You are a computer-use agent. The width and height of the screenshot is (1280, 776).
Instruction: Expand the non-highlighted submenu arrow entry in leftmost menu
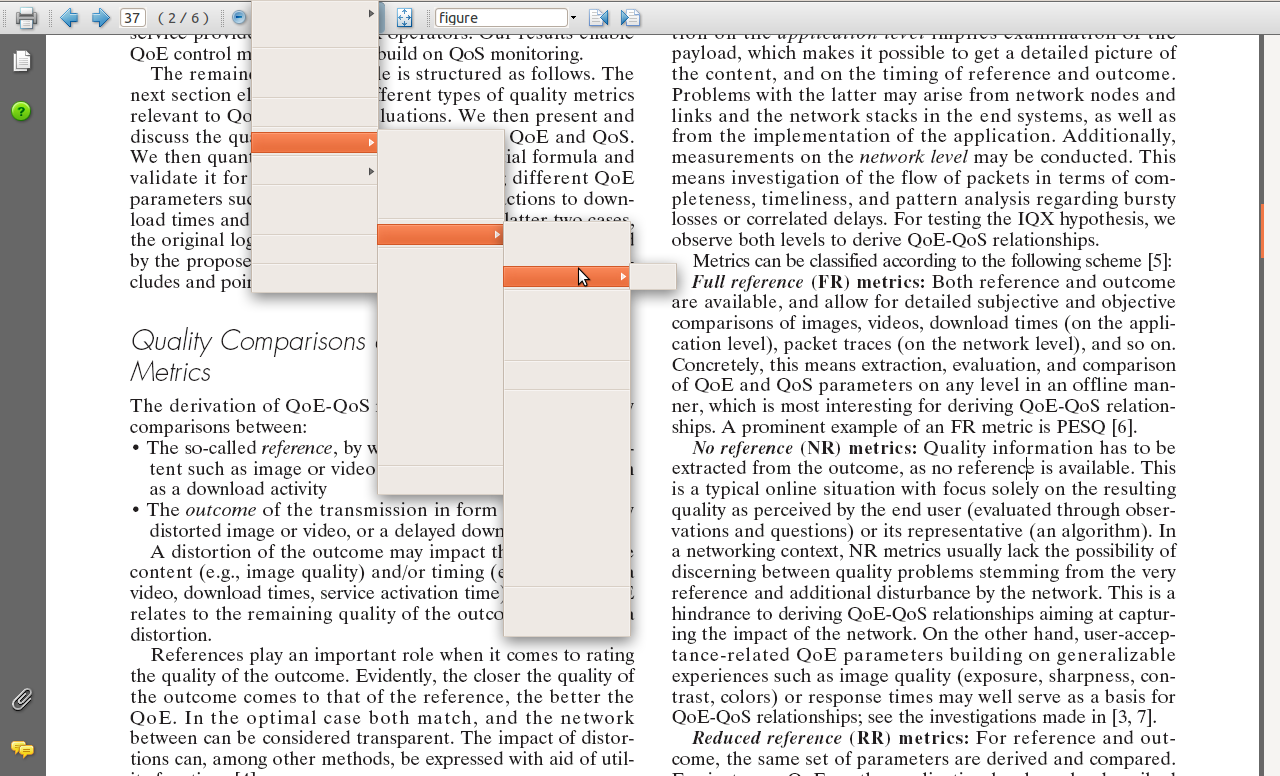pyautogui.click(x=314, y=172)
